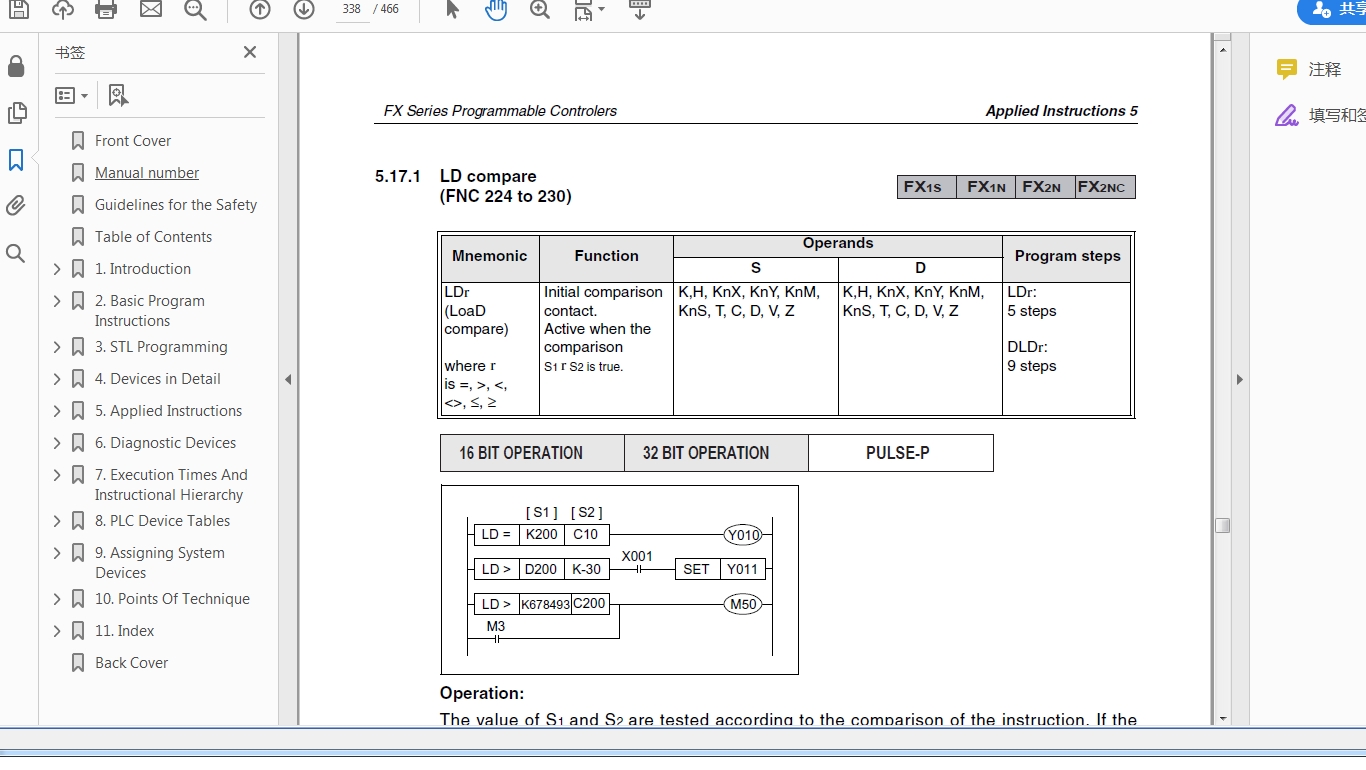The height and width of the screenshot is (770, 1366).
Task: Go to previous page with up arrow
Action: click(260, 9)
